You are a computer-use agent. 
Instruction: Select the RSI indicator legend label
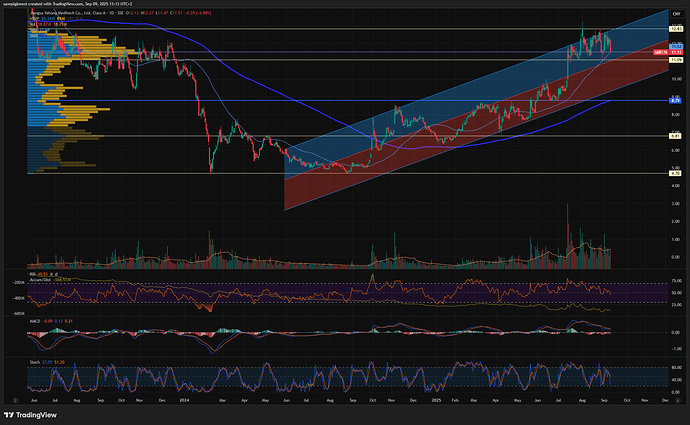[x=34, y=272]
